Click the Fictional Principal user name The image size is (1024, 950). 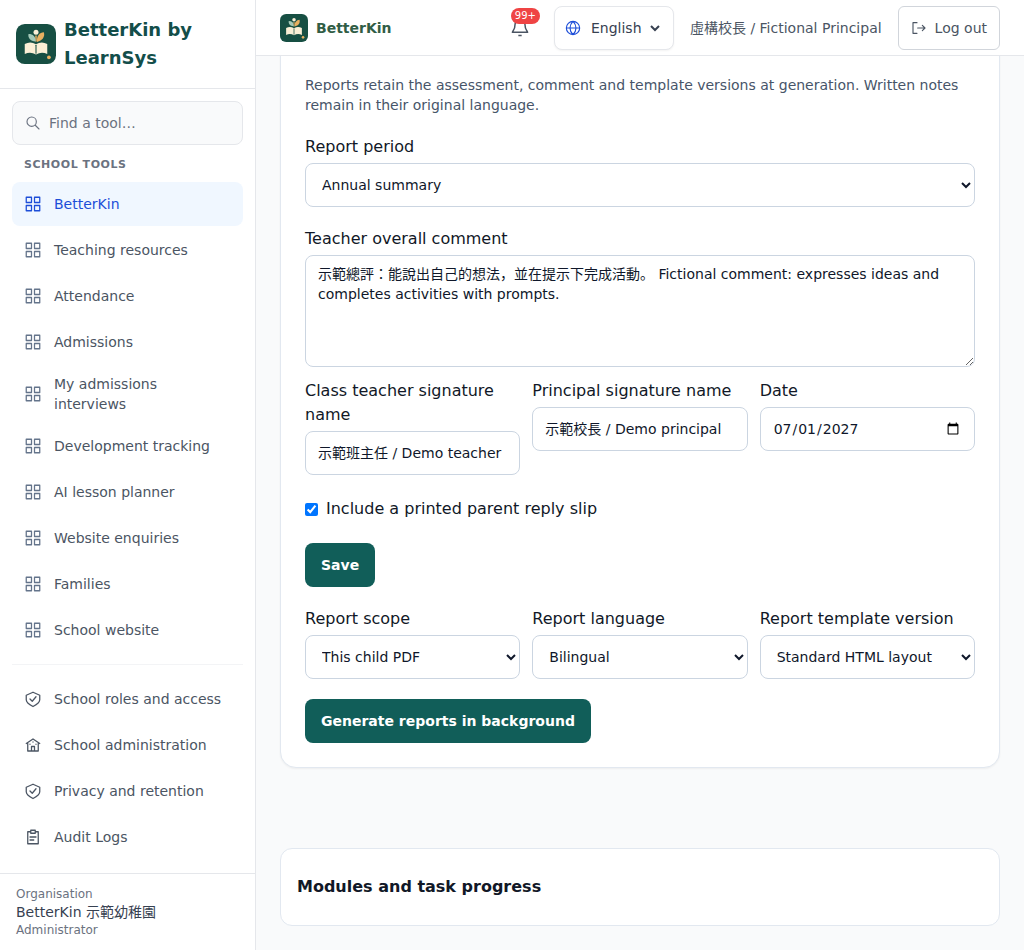pos(786,28)
